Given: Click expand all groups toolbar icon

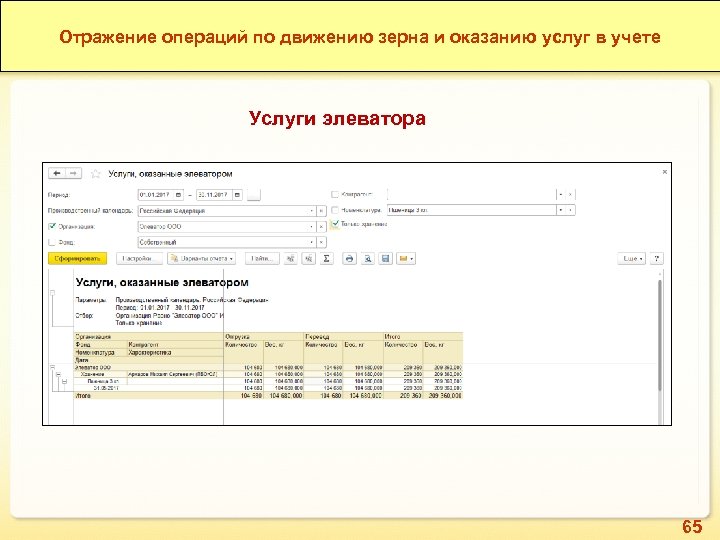Looking at the screenshot, I should tap(291, 259).
